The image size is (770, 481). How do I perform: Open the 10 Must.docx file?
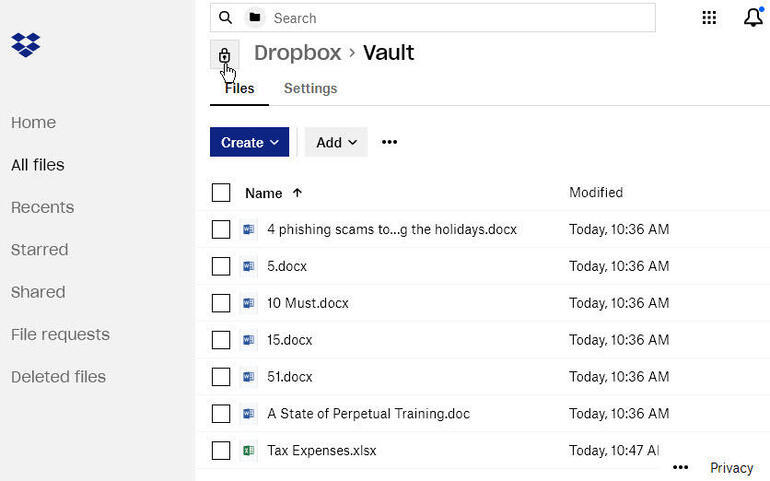coord(308,303)
